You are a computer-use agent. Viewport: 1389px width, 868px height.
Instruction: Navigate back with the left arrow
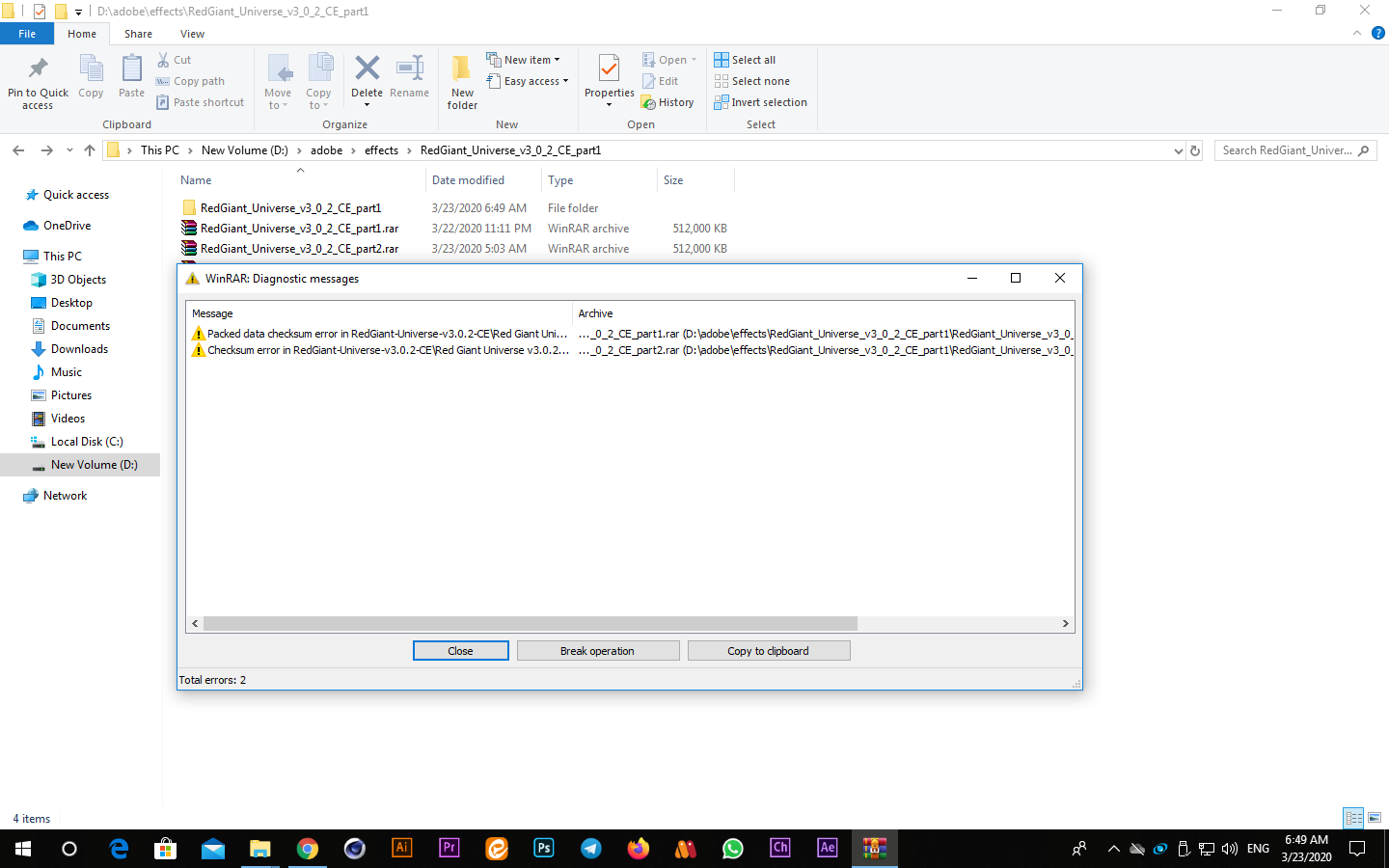[18, 150]
